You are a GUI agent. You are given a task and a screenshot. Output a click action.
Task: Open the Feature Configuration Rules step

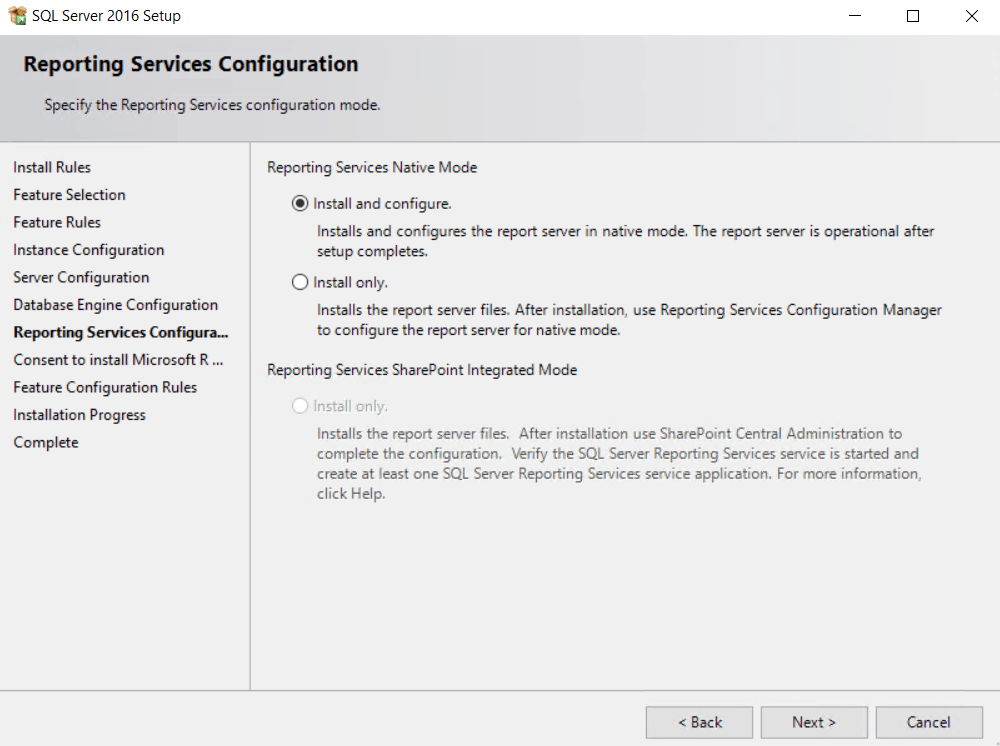102,387
